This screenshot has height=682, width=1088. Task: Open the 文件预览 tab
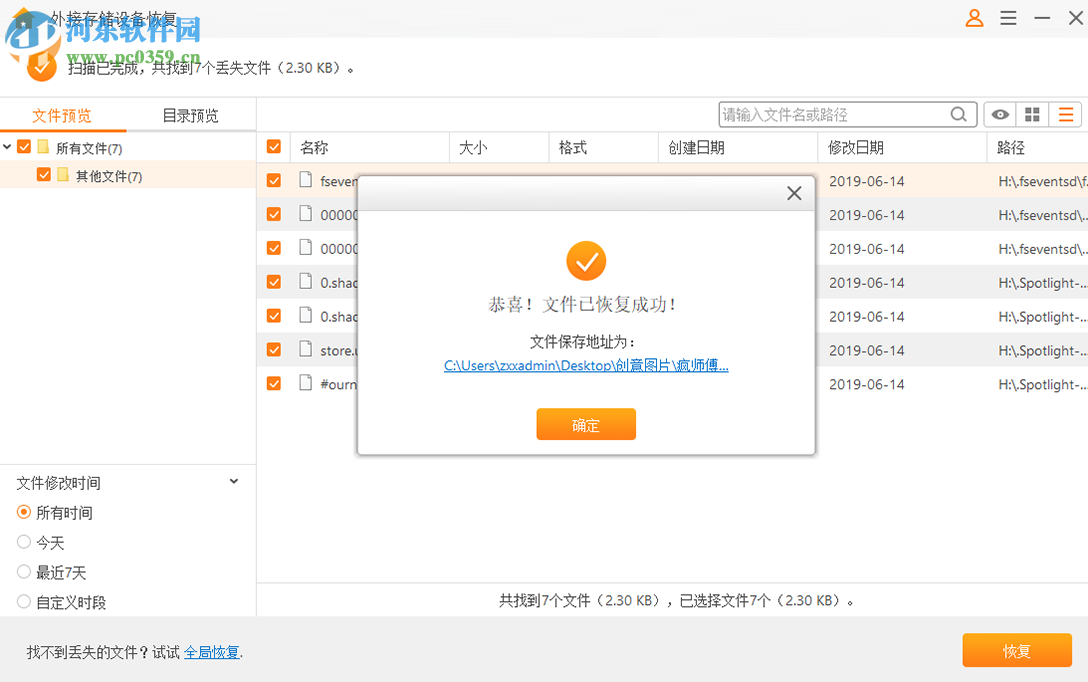[x=63, y=115]
